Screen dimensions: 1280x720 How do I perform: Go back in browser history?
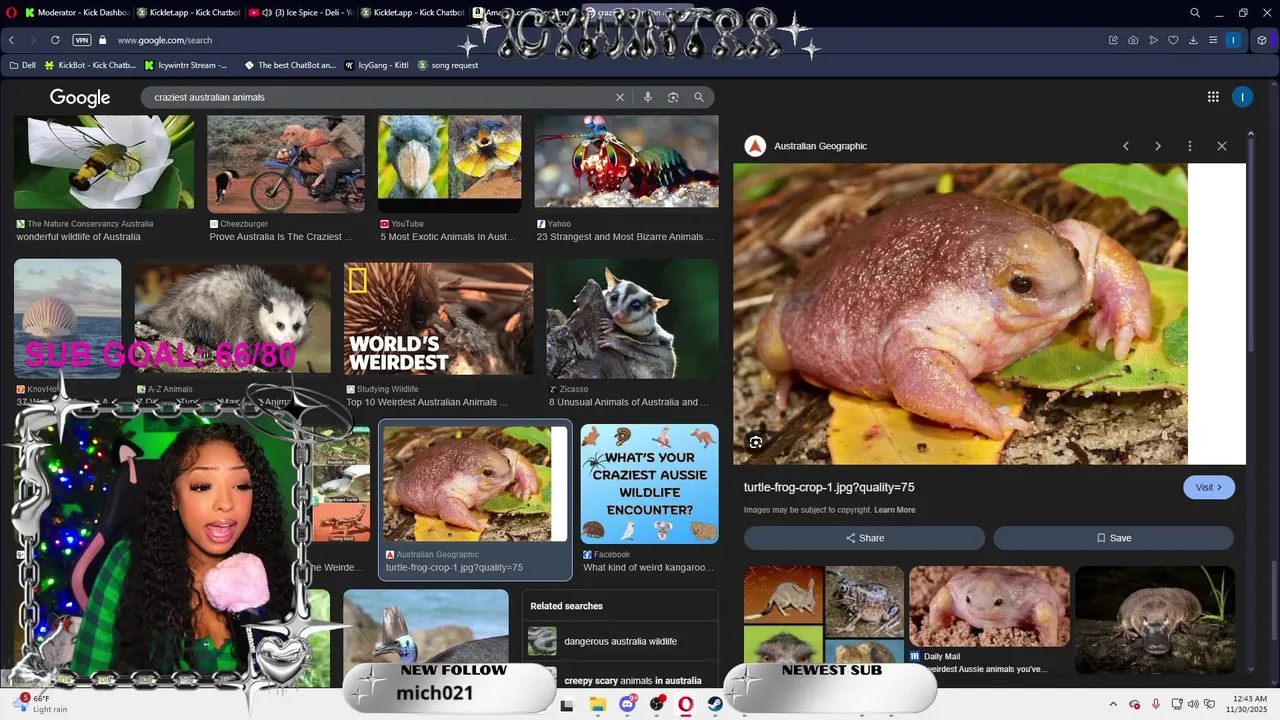[x=11, y=40]
